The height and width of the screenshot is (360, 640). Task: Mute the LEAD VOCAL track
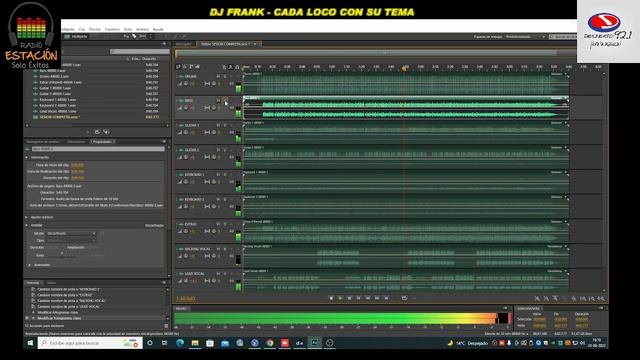(x=218, y=273)
